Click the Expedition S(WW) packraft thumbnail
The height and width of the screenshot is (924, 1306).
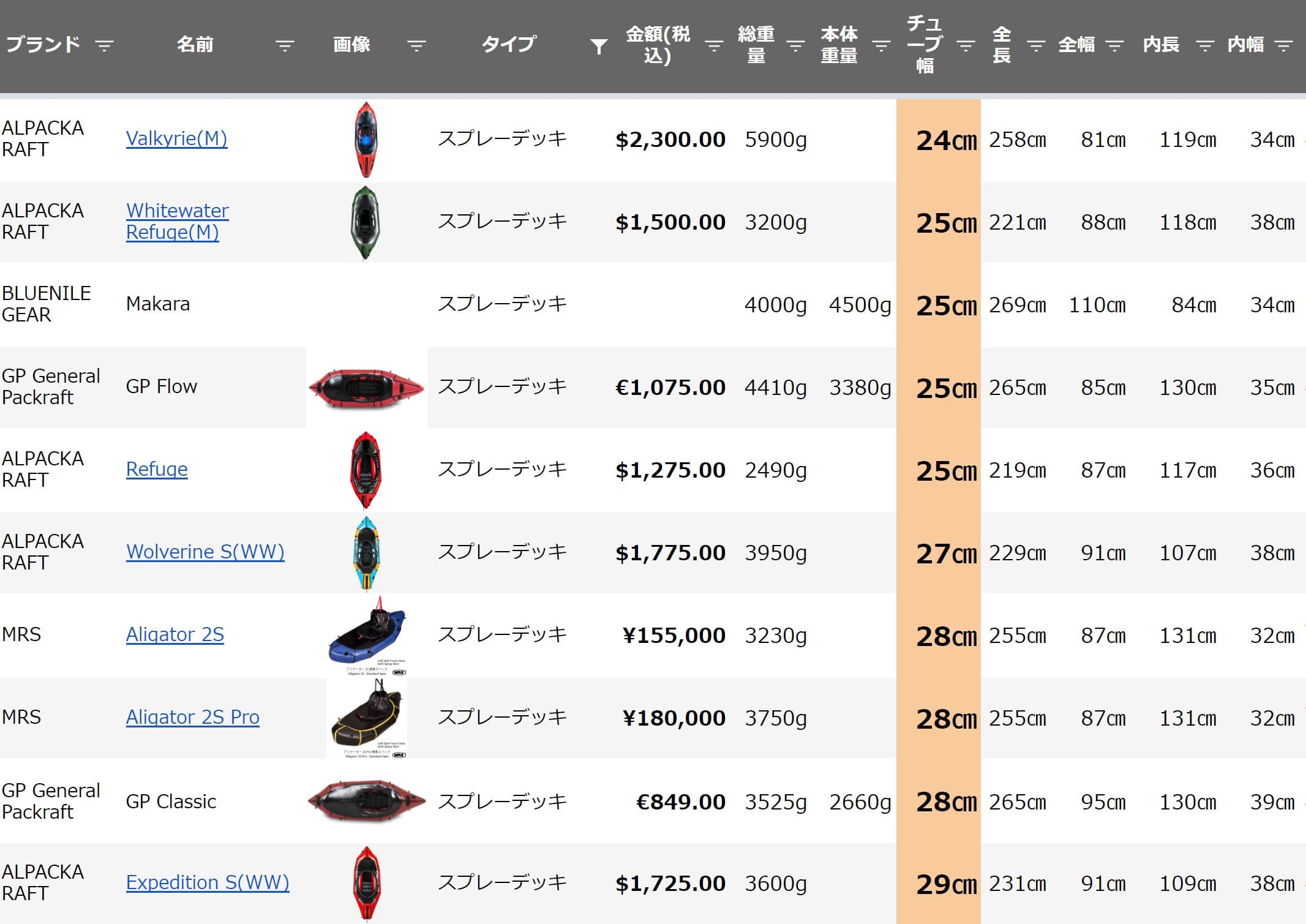(x=367, y=884)
